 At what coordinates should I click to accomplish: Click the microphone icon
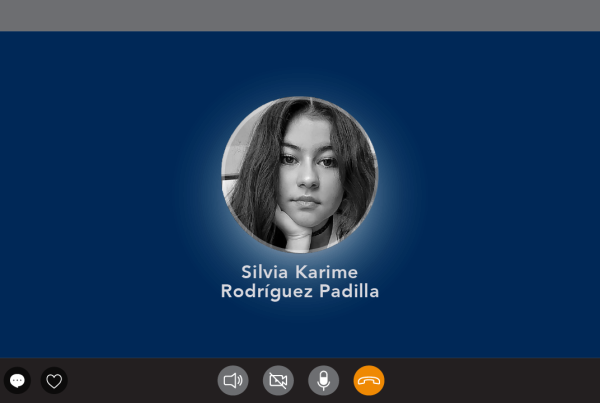point(323,380)
